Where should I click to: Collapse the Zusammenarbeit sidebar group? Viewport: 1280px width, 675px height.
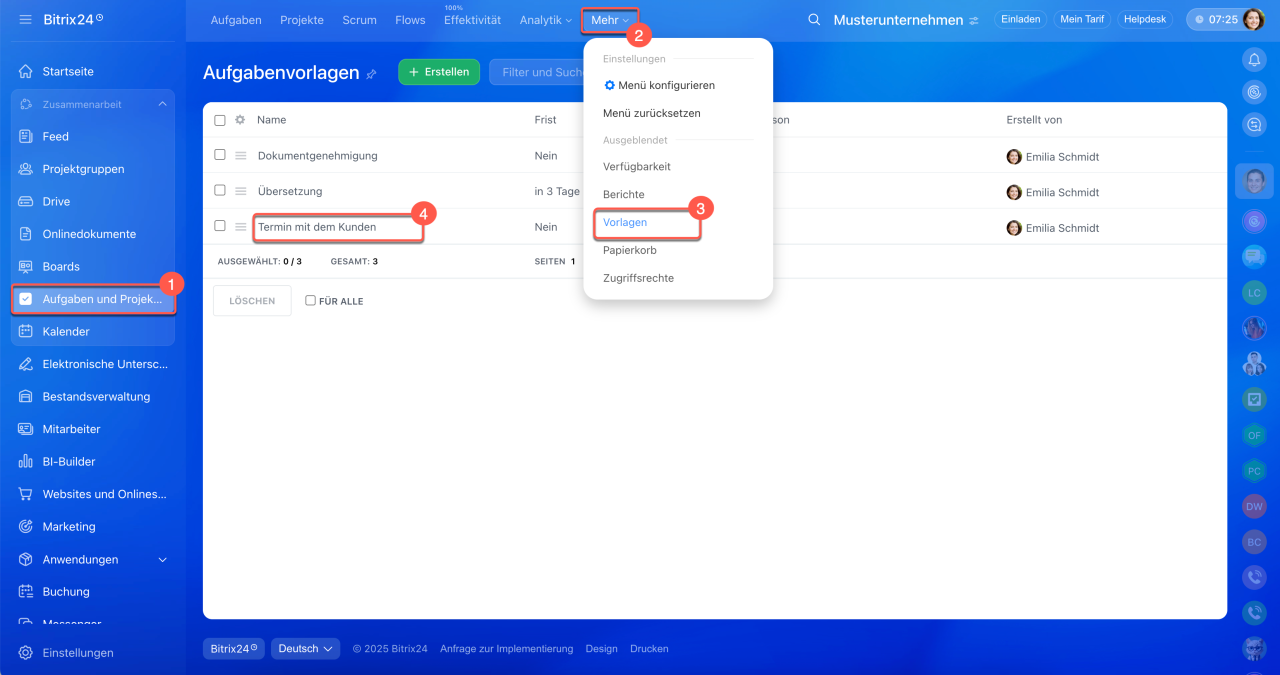162,104
